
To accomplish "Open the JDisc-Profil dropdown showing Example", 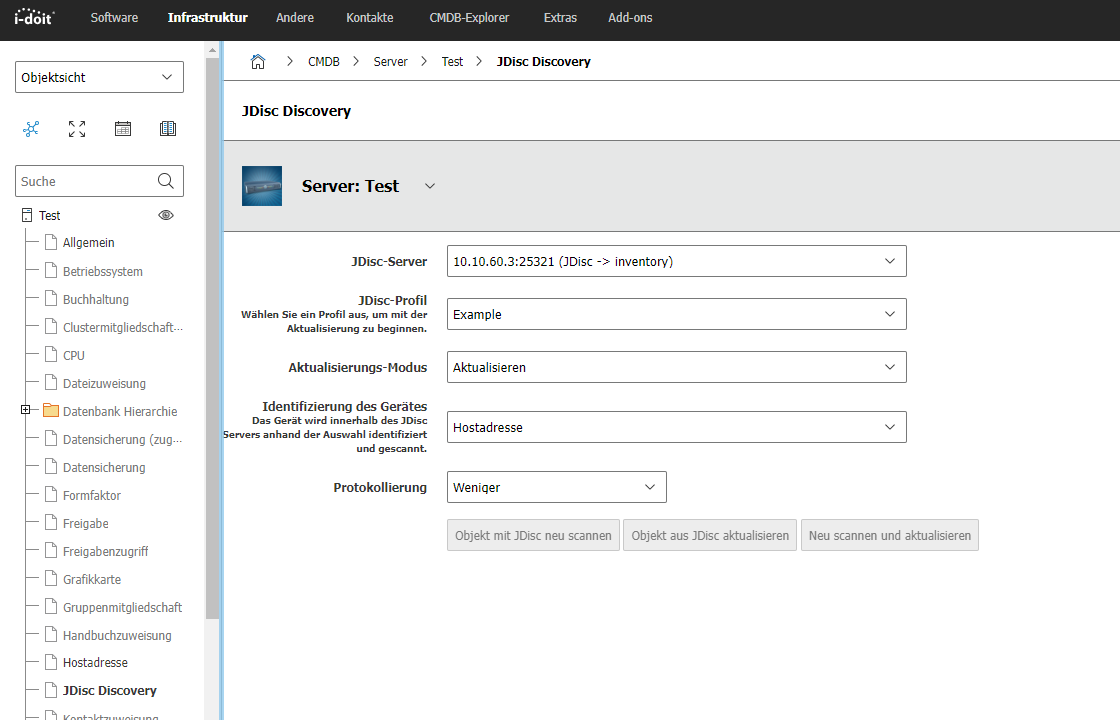I will coord(676,314).
